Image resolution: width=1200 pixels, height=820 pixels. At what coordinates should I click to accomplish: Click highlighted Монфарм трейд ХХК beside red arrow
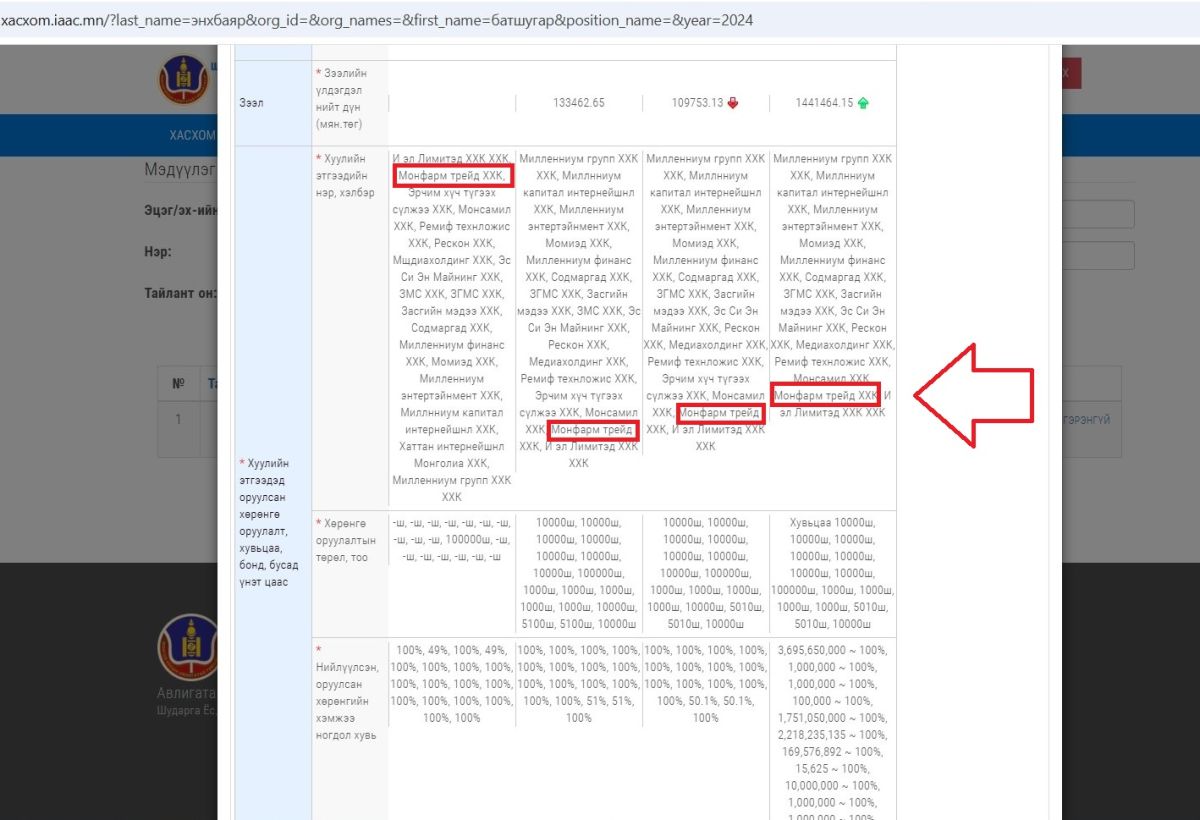[825, 395]
